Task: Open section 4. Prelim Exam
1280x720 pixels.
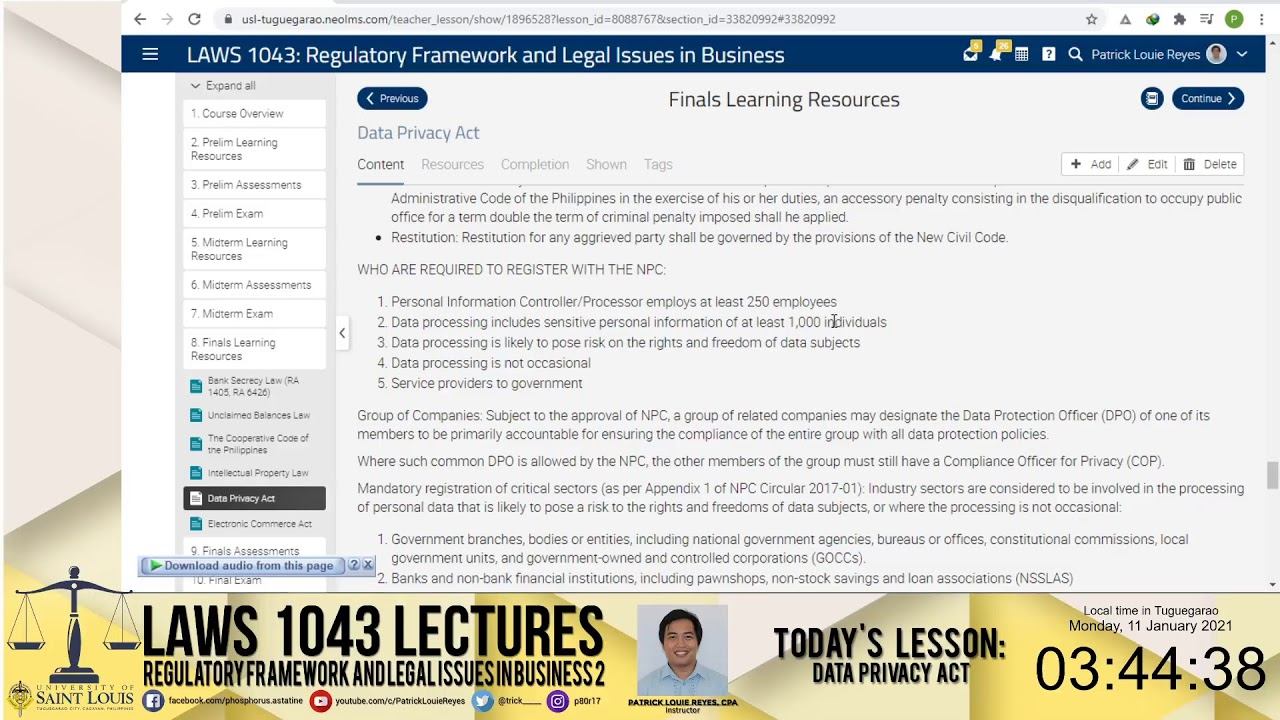Action: 254,213
